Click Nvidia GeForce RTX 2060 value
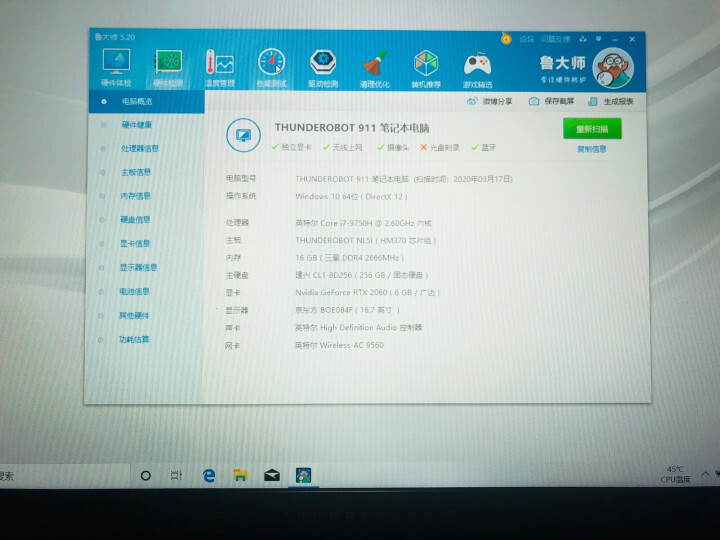The height and width of the screenshot is (540, 720). click(367, 292)
